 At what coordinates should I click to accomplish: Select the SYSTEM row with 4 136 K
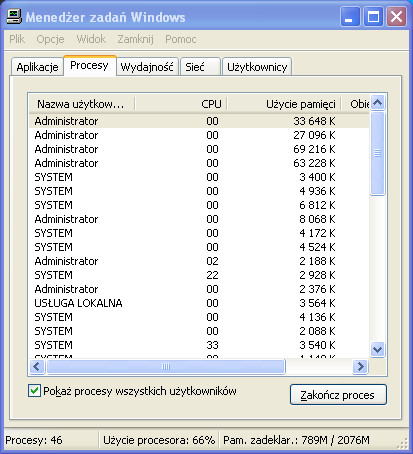199,317
